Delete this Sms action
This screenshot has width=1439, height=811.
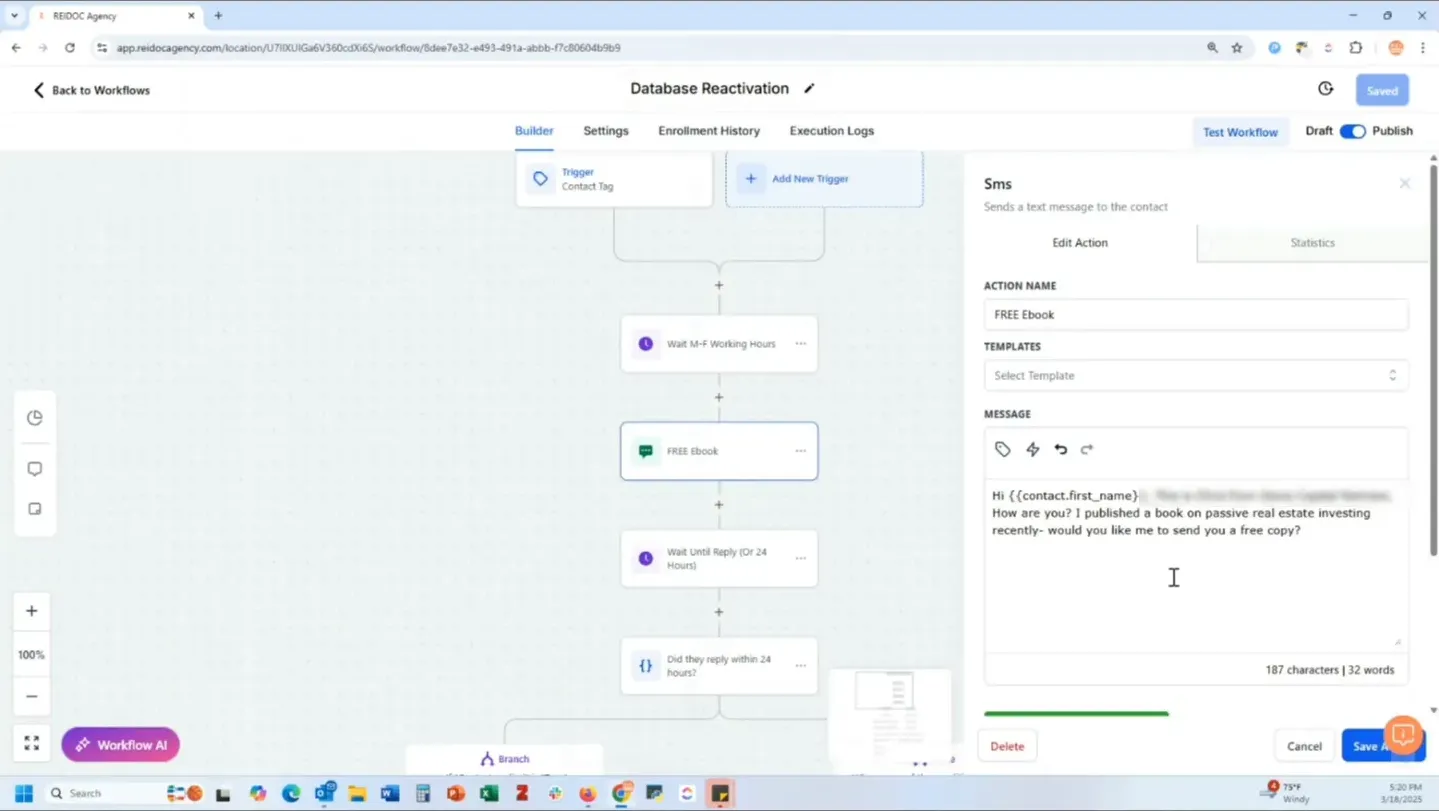point(1007,747)
